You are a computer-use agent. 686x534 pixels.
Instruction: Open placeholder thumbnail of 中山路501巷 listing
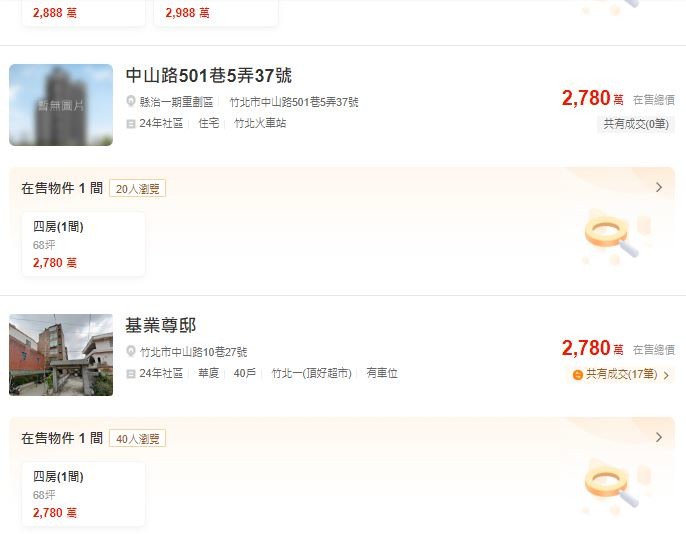pos(61,105)
